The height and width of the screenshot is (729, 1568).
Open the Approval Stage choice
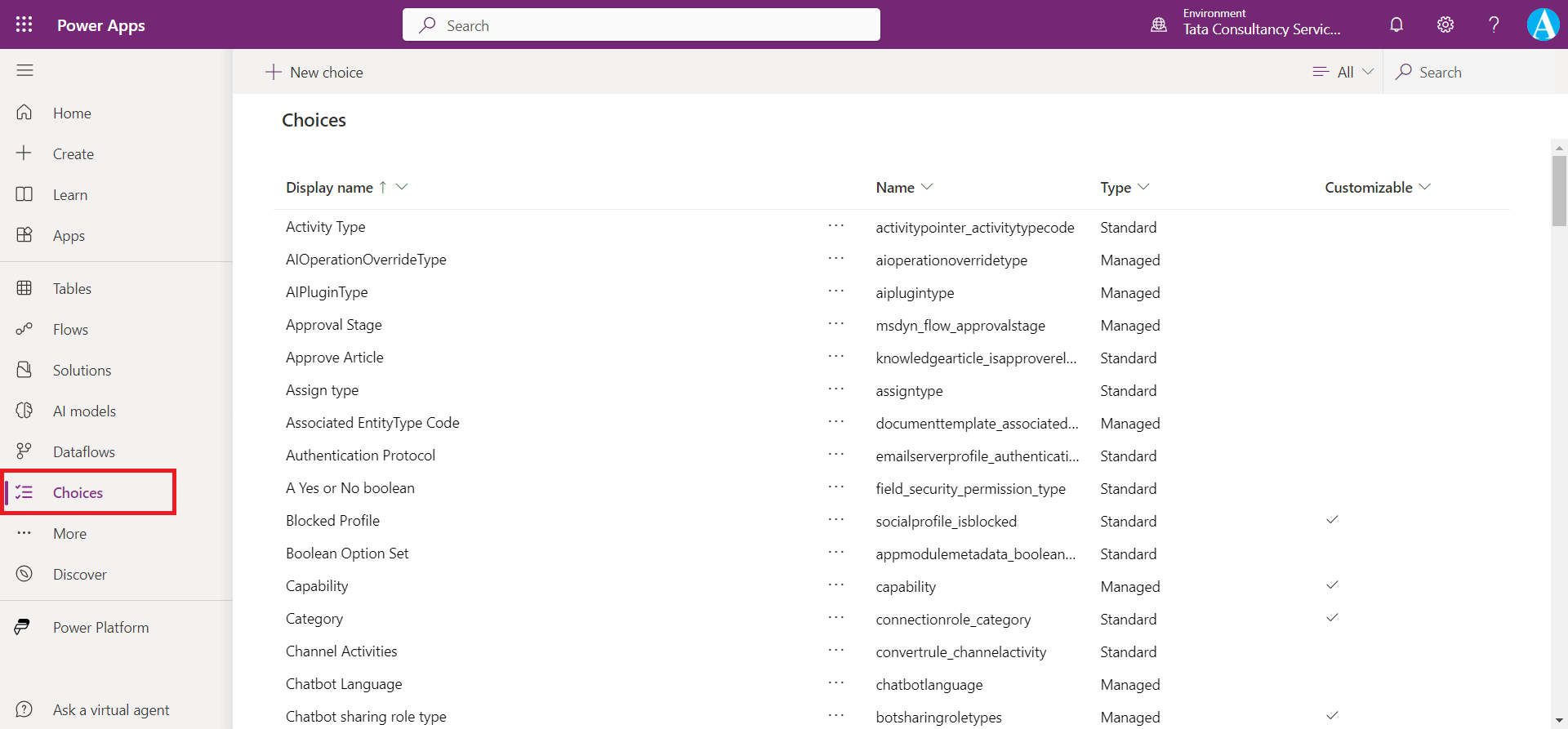coord(333,325)
